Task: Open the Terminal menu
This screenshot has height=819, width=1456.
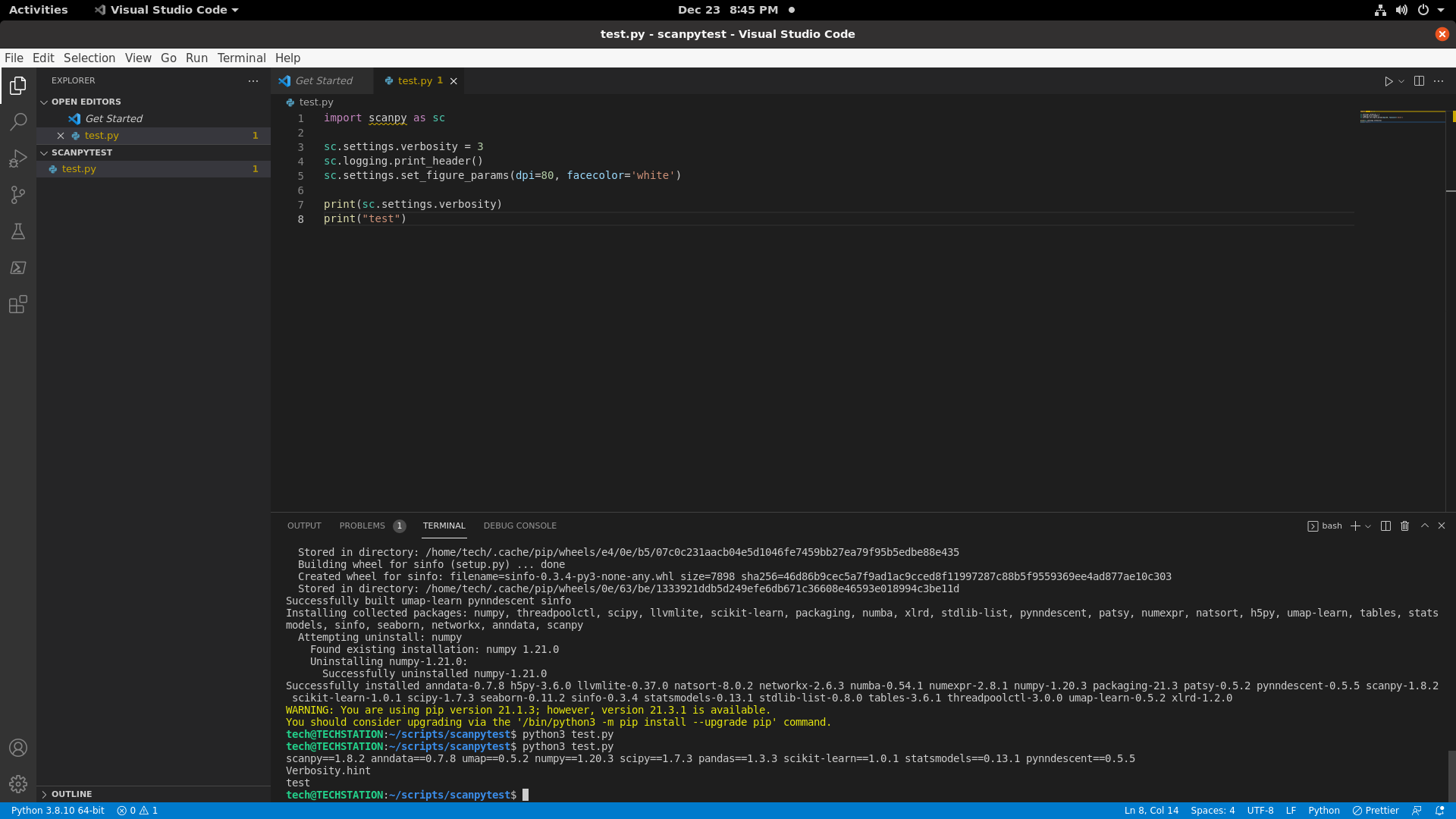Action: (x=241, y=58)
